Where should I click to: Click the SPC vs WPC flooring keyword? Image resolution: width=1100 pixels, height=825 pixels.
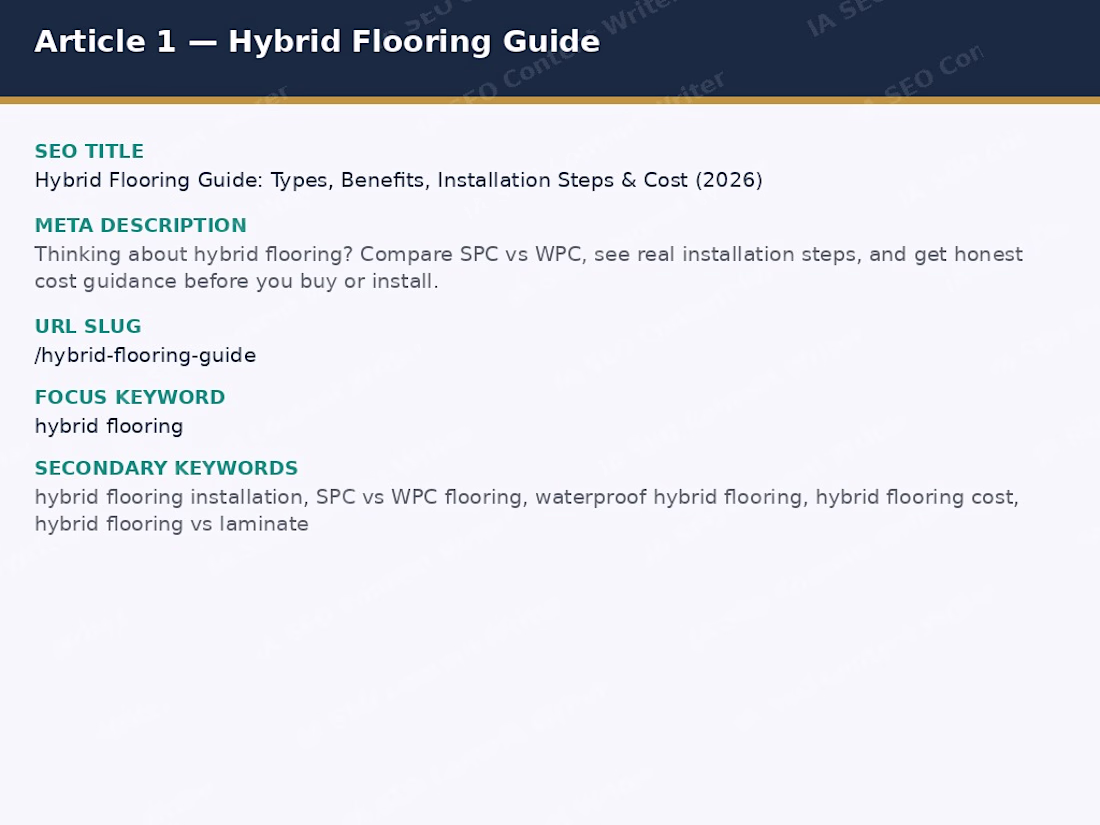[420, 497]
